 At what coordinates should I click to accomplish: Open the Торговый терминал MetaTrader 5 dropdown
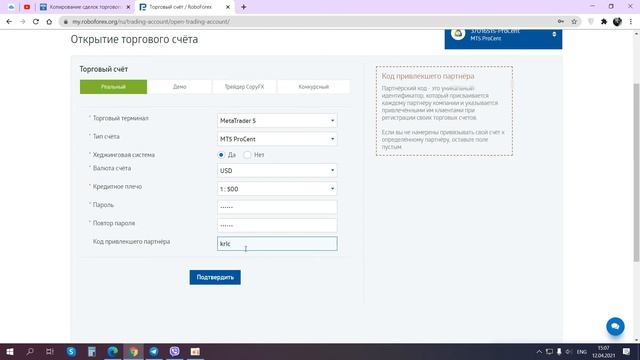277,121
